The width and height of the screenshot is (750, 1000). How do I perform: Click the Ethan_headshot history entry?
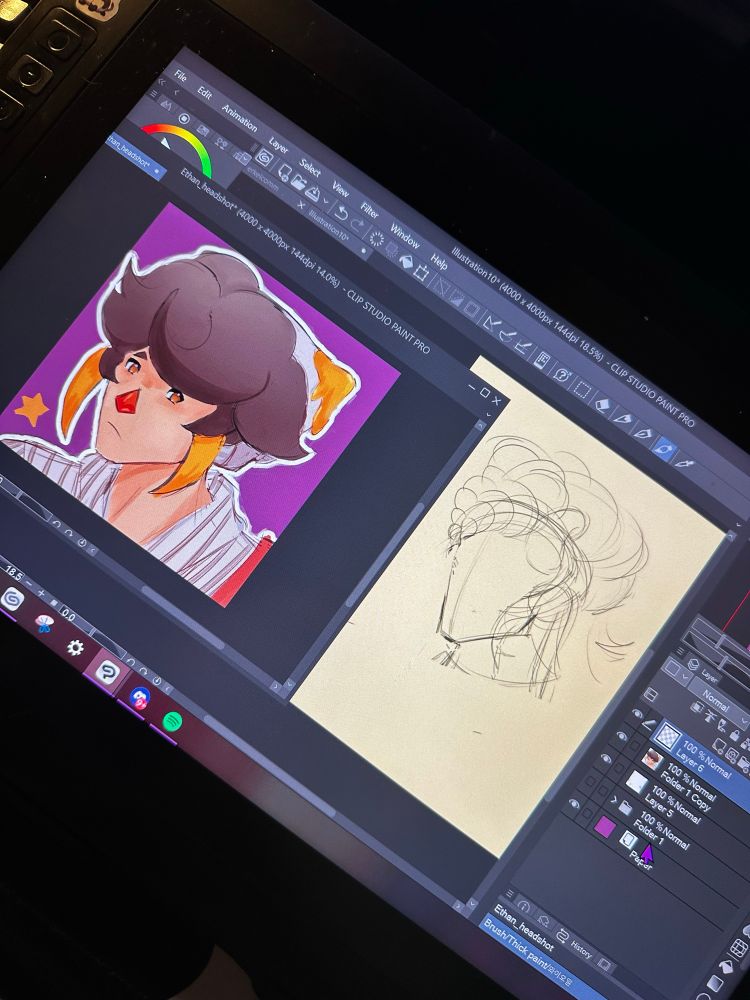click(x=523, y=927)
